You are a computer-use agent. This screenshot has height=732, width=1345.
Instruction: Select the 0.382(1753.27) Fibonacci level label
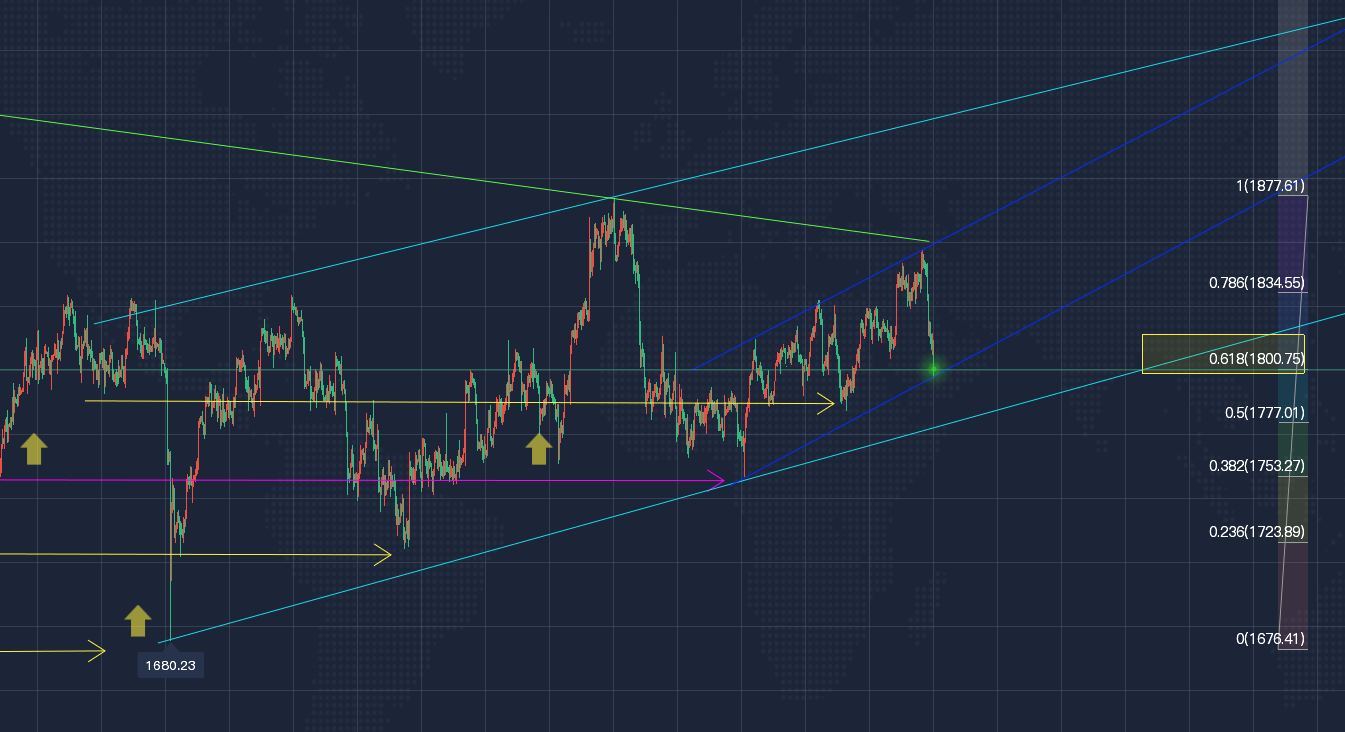click(x=1257, y=466)
